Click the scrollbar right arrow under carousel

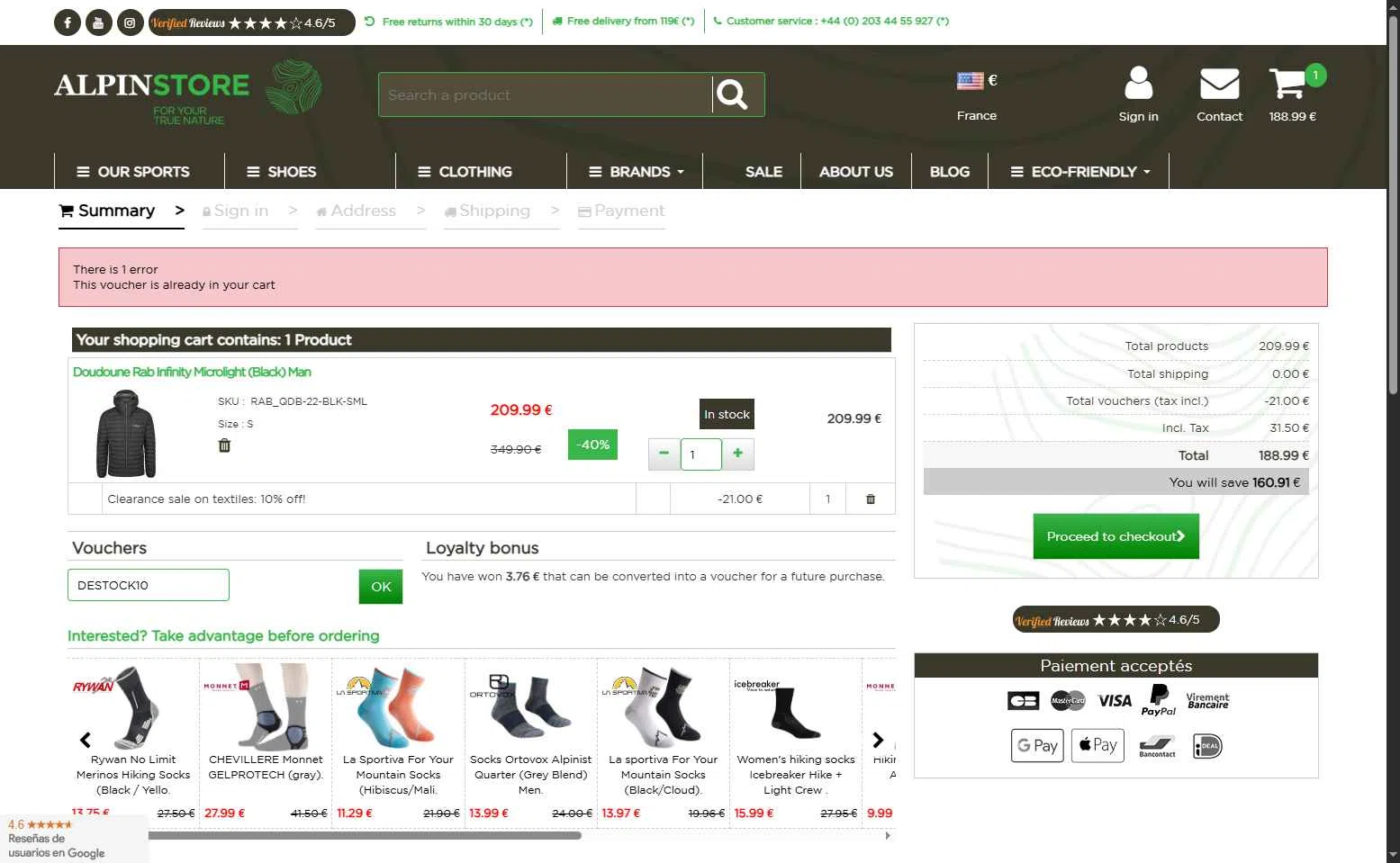(889, 835)
